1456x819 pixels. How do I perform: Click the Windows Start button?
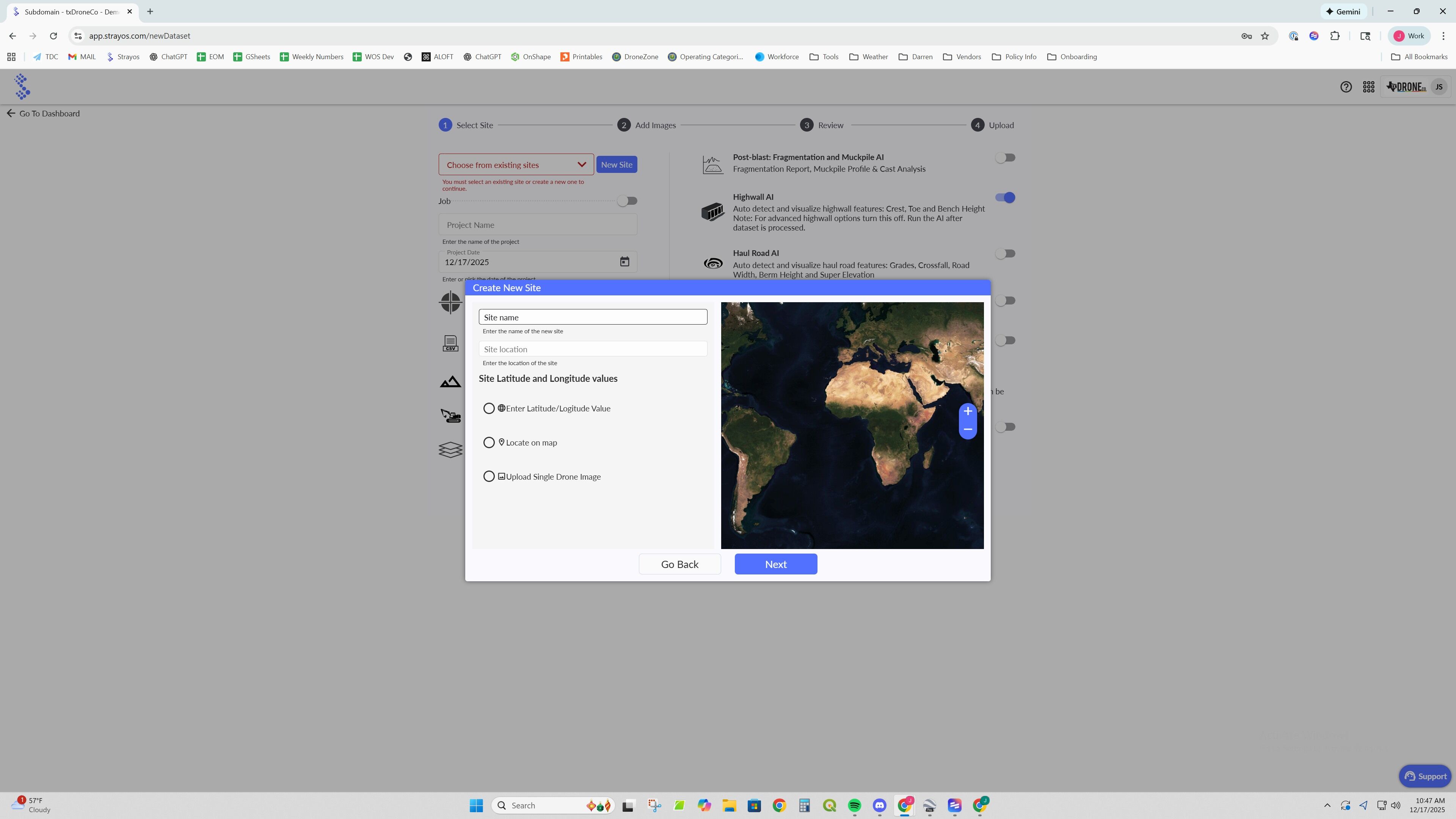click(x=476, y=805)
